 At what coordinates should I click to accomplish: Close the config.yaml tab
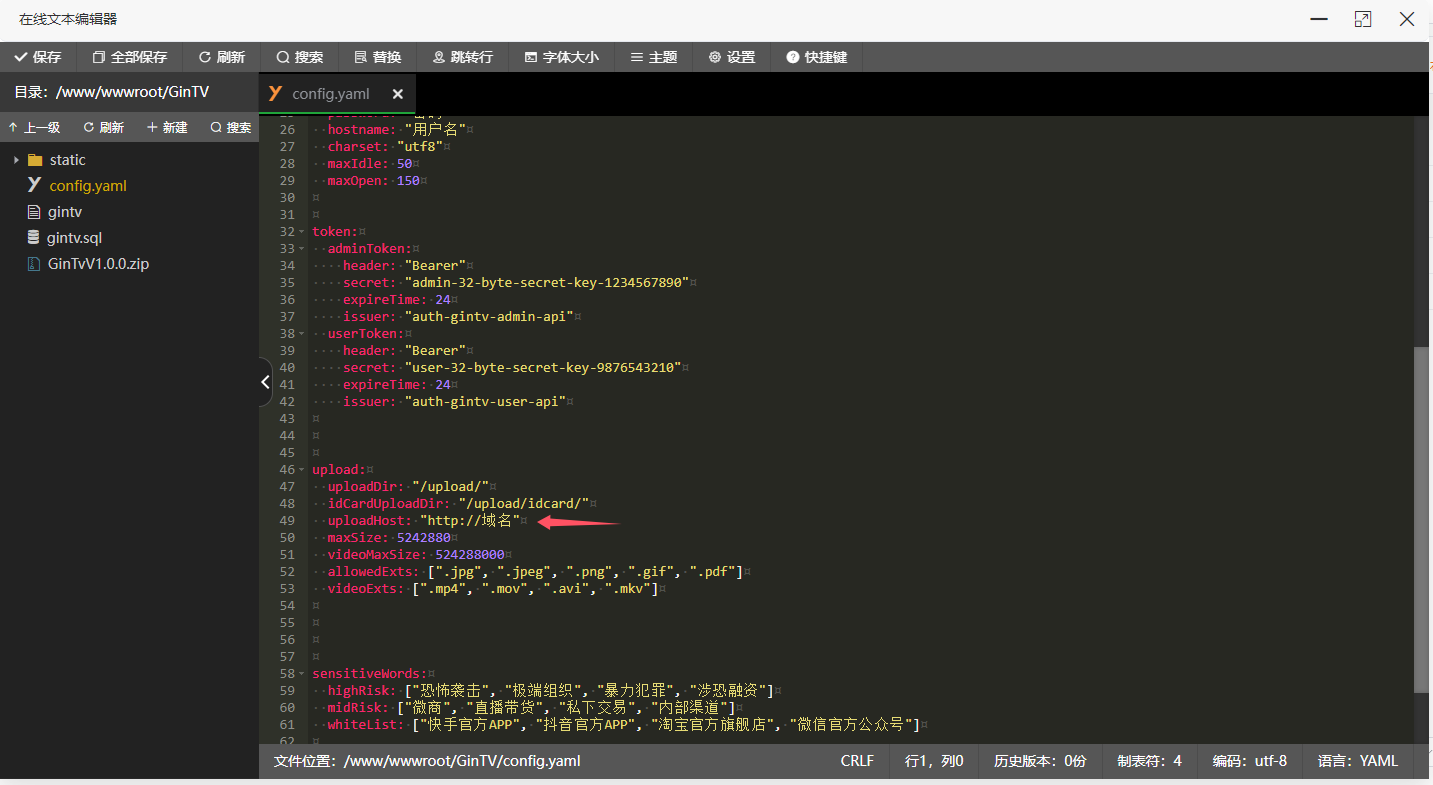pyautogui.click(x=397, y=94)
